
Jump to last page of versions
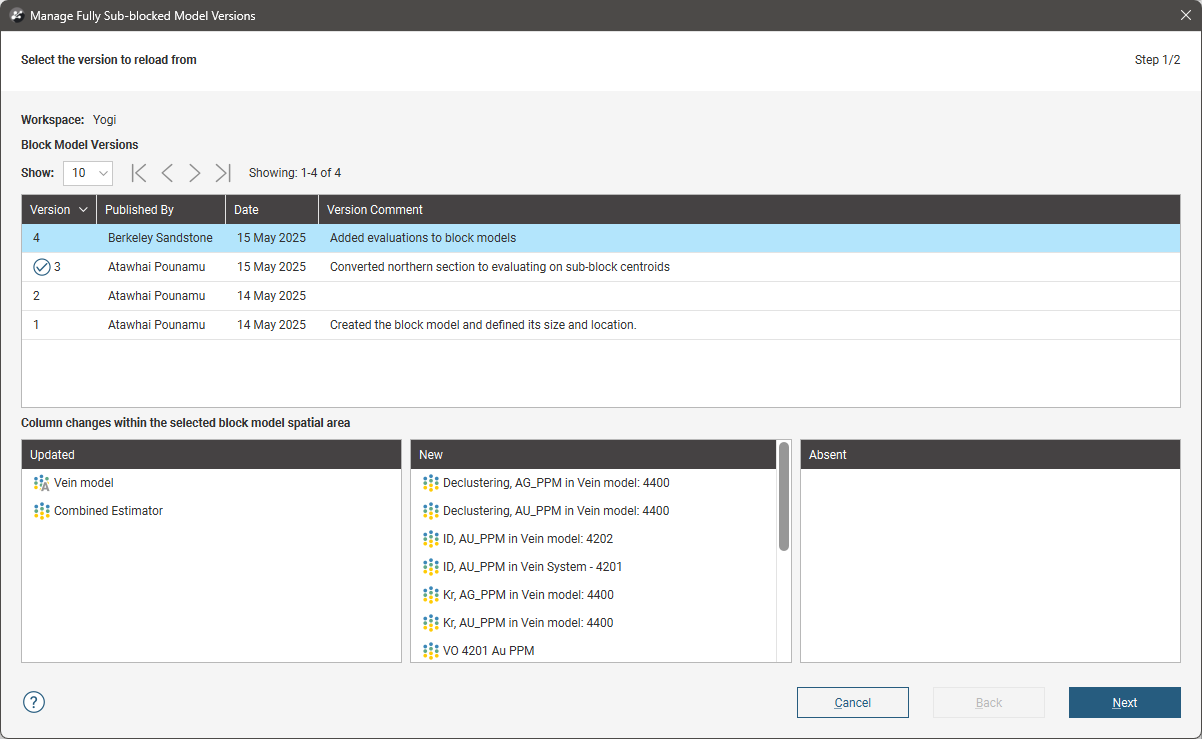(x=223, y=173)
